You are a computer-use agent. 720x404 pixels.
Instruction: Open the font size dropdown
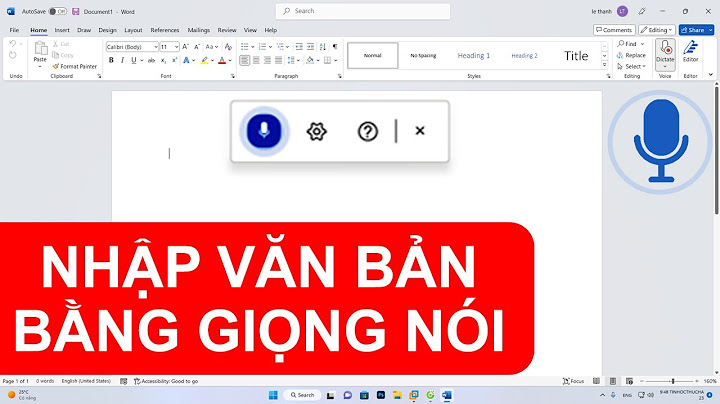coord(176,47)
